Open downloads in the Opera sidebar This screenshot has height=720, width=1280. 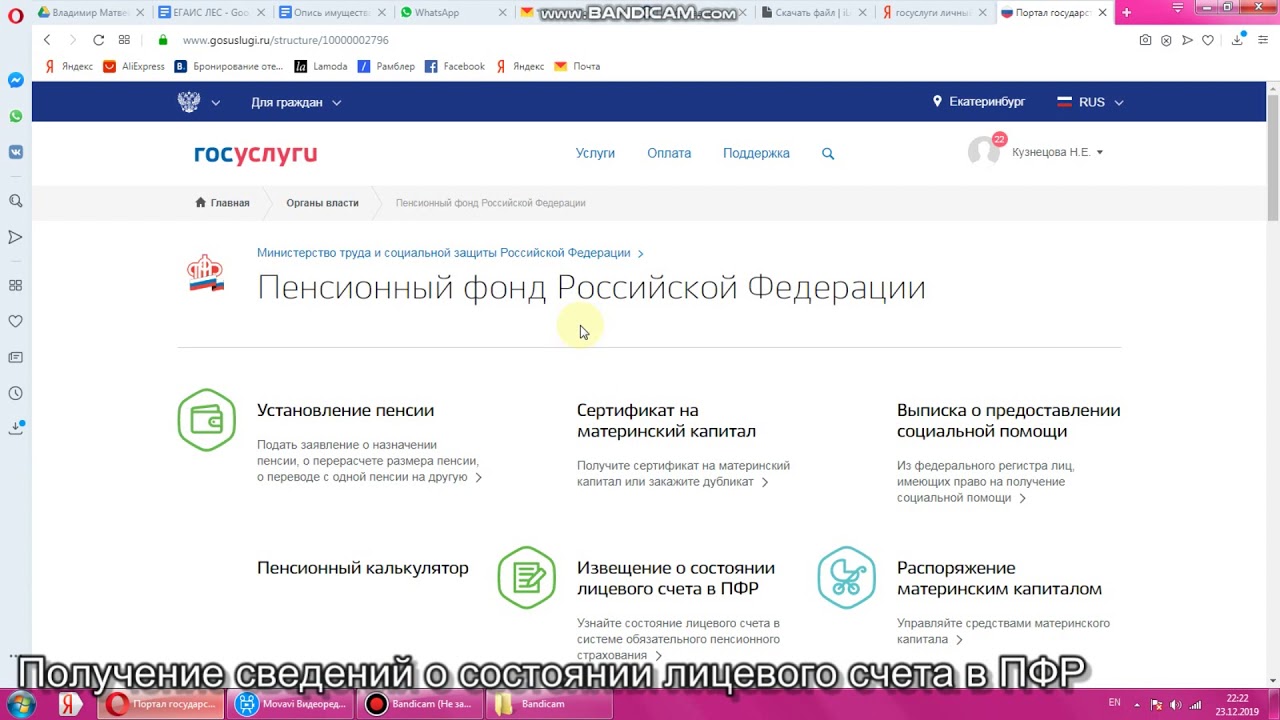[16, 428]
